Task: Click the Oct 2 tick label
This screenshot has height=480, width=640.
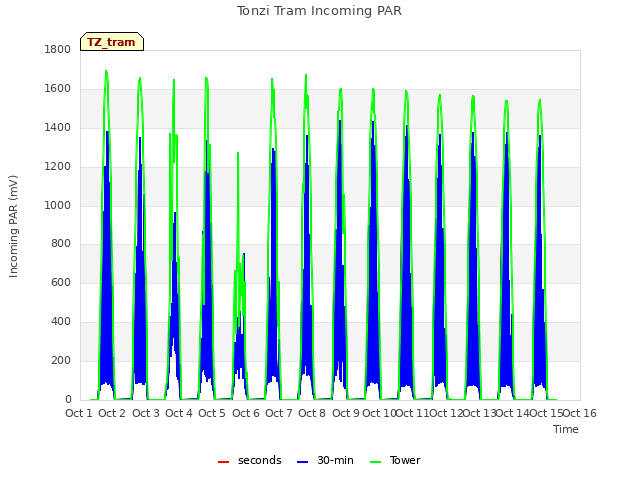Action: pos(112,413)
